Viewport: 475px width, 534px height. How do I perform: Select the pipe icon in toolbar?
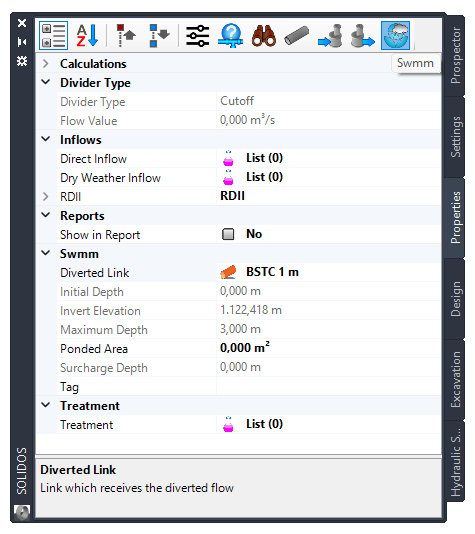[297, 35]
